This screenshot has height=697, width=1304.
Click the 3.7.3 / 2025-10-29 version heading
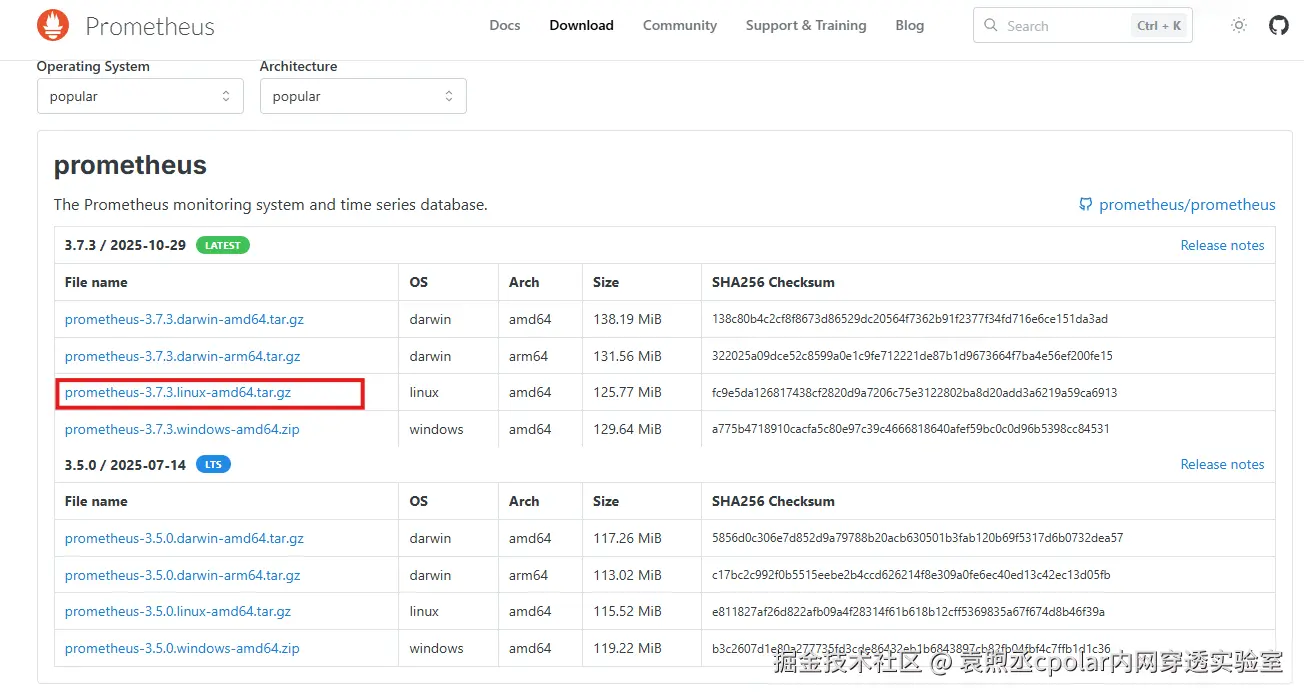(125, 245)
